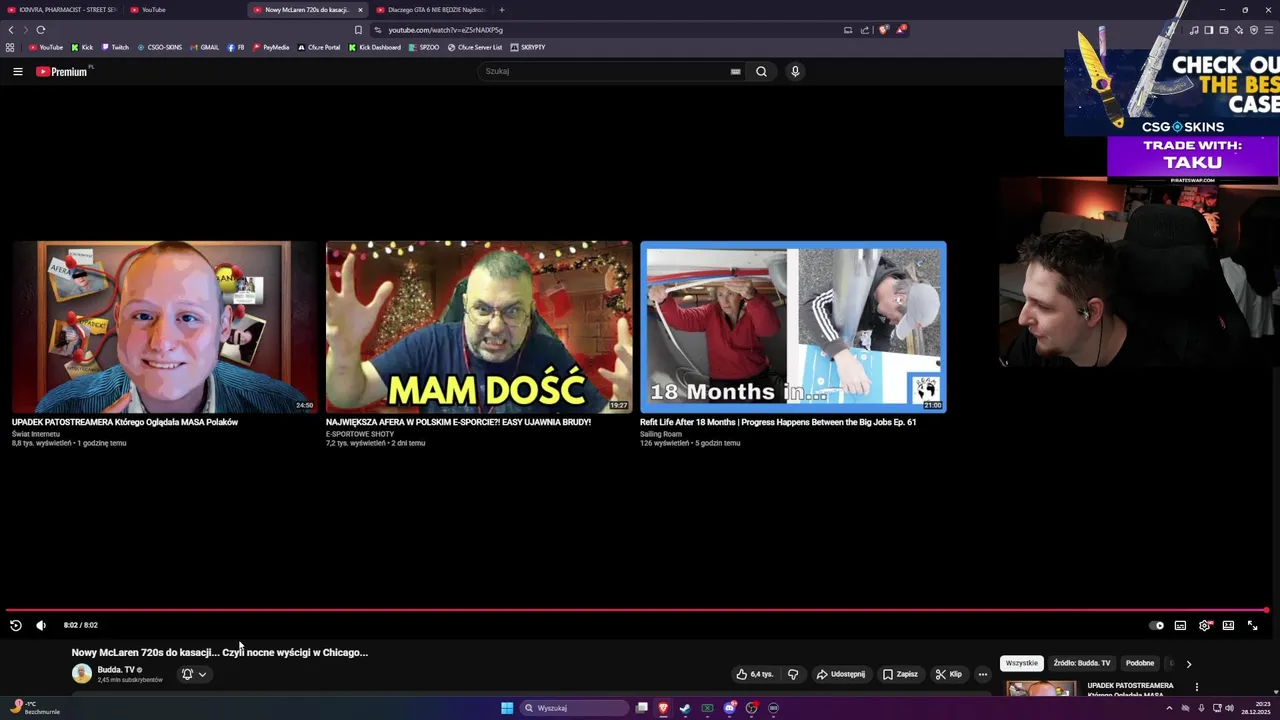Select the Źródło: Budda. TV chip
Viewport: 1280px width, 720px height.
(x=1082, y=663)
